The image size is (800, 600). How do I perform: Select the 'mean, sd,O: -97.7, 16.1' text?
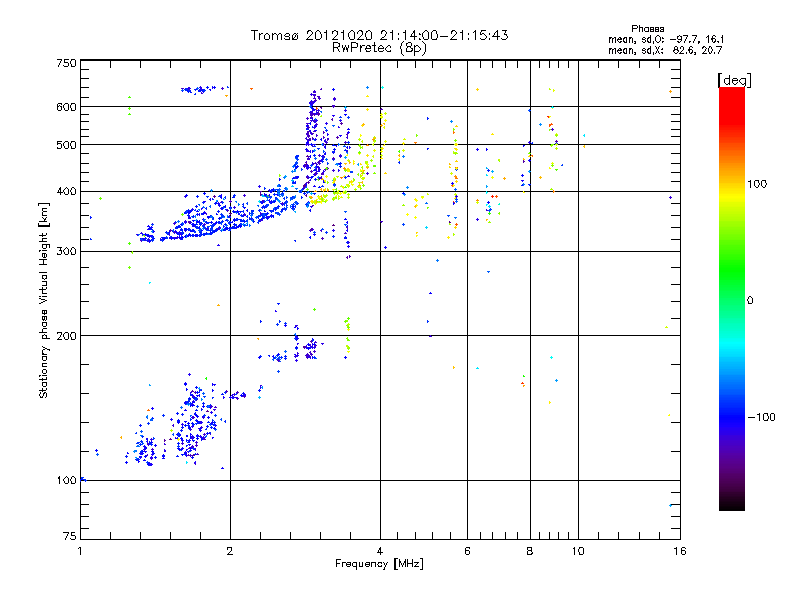pyautogui.click(x=666, y=39)
